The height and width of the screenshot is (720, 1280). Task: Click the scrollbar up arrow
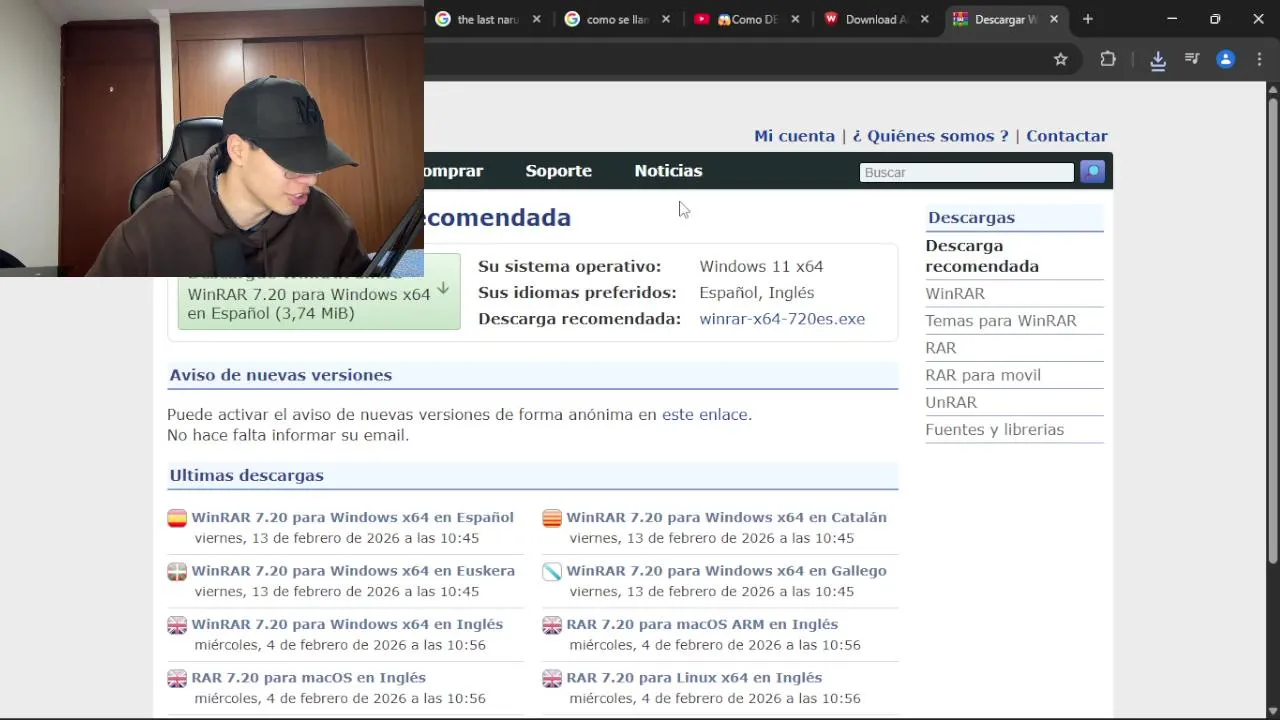(1272, 89)
